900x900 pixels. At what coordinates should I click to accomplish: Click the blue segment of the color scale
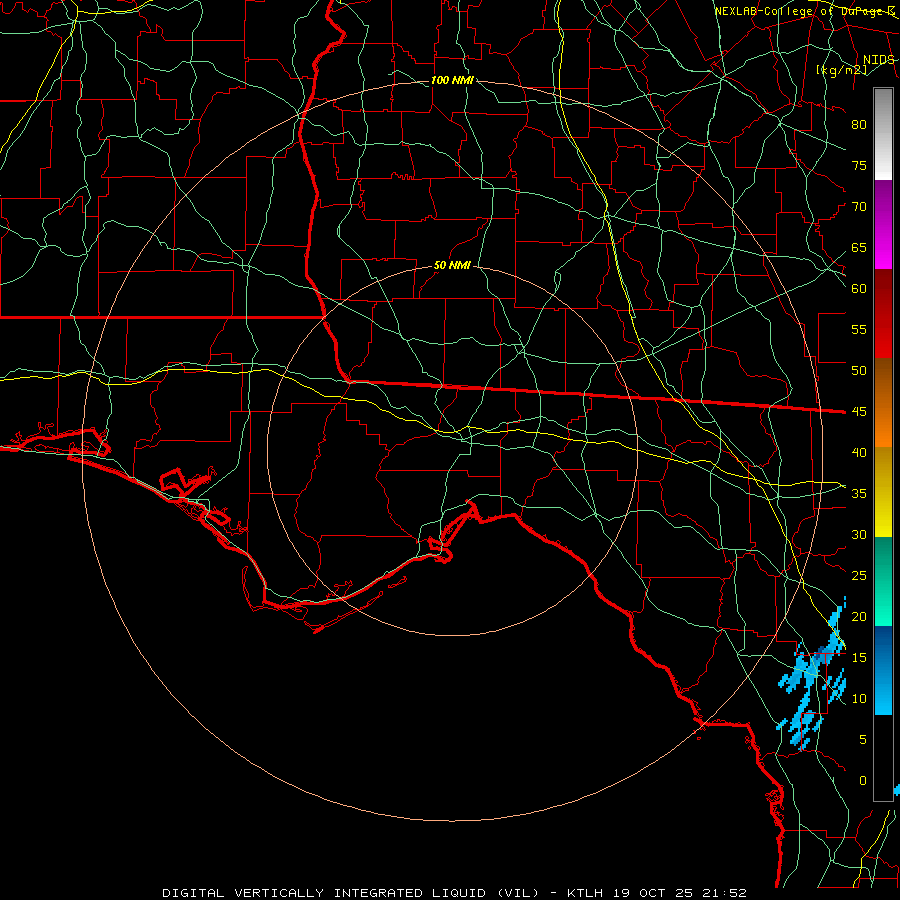(883, 670)
